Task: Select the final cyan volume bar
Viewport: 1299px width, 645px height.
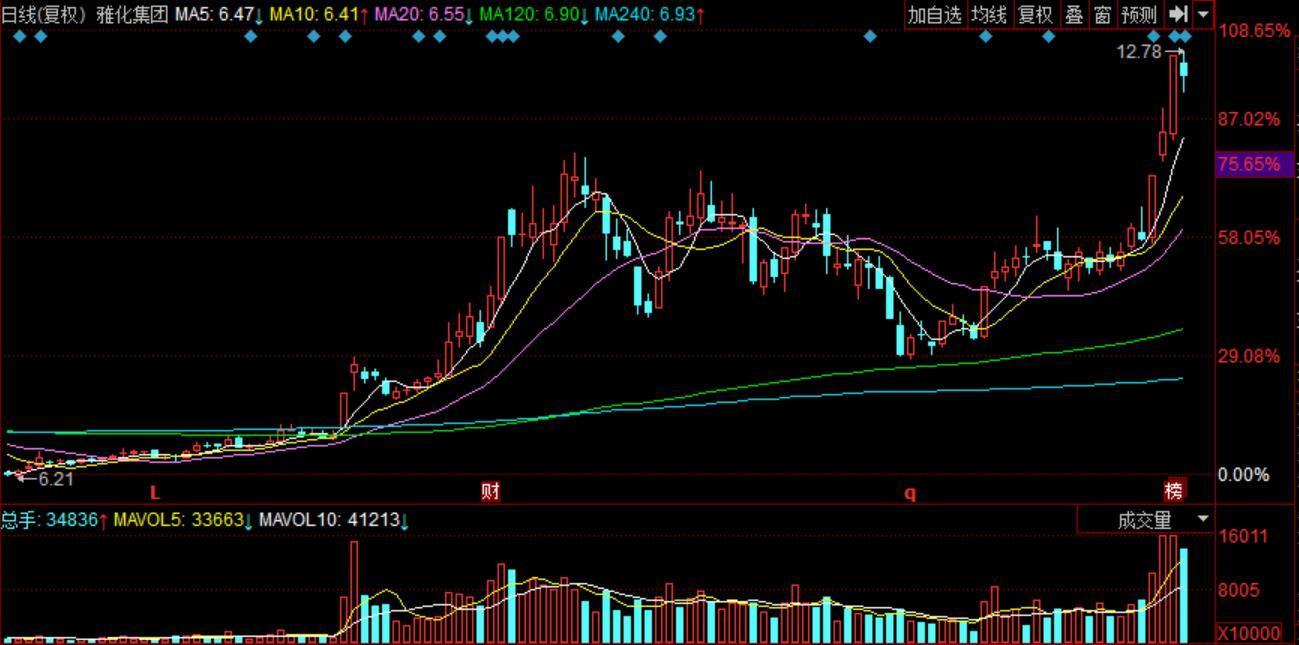Action: pyautogui.click(x=1184, y=595)
